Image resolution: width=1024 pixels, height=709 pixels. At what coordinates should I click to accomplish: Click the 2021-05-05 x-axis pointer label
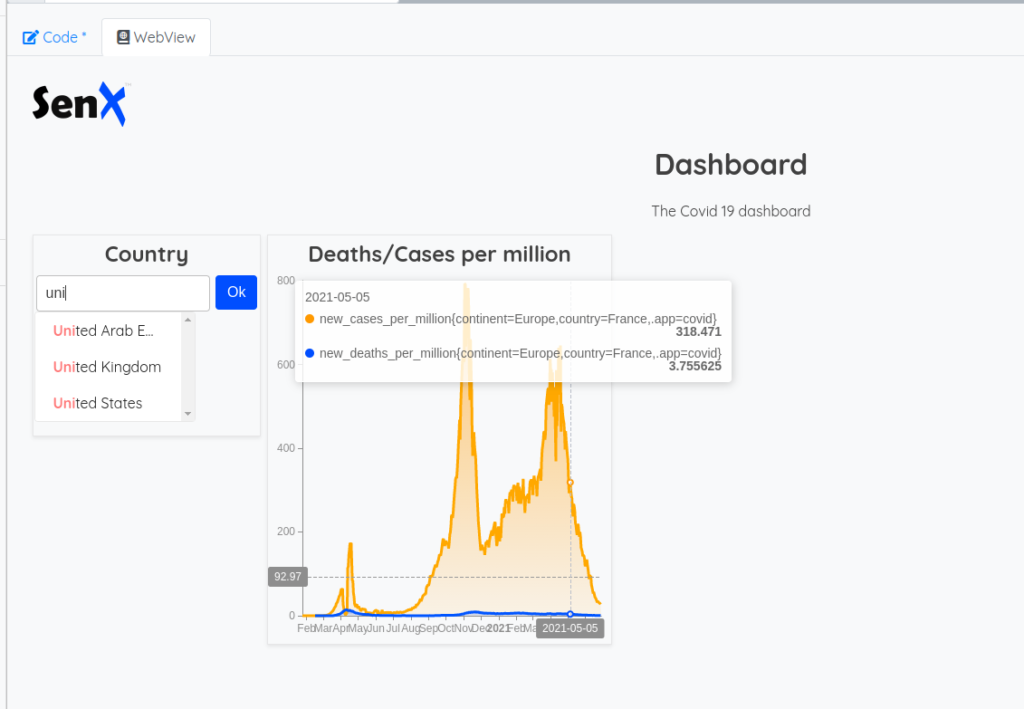[x=570, y=628]
